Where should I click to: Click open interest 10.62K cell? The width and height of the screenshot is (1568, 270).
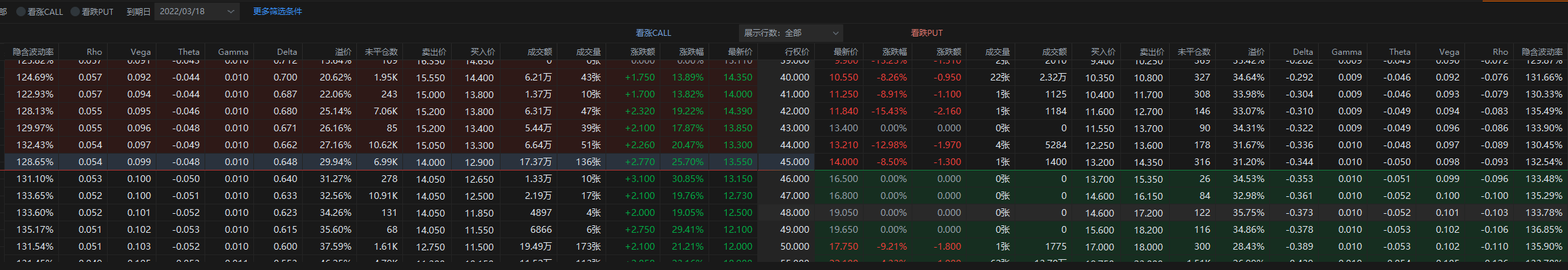tap(383, 145)
